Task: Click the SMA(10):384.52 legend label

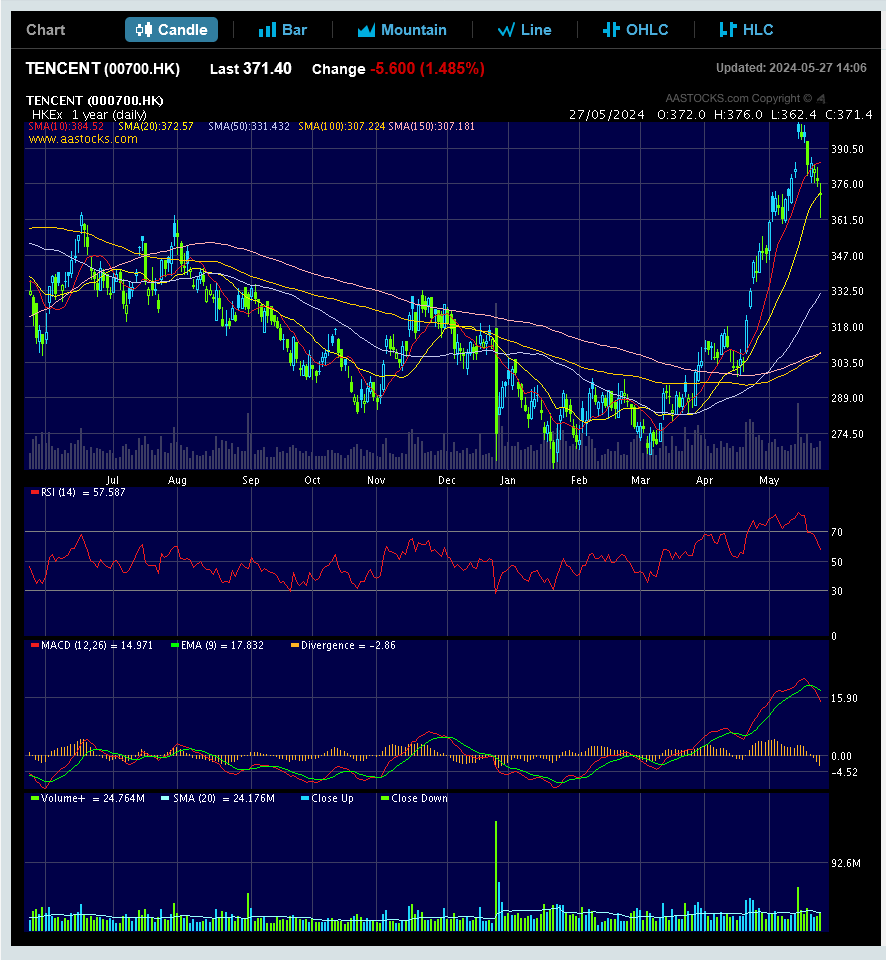Action: point(66,126)
